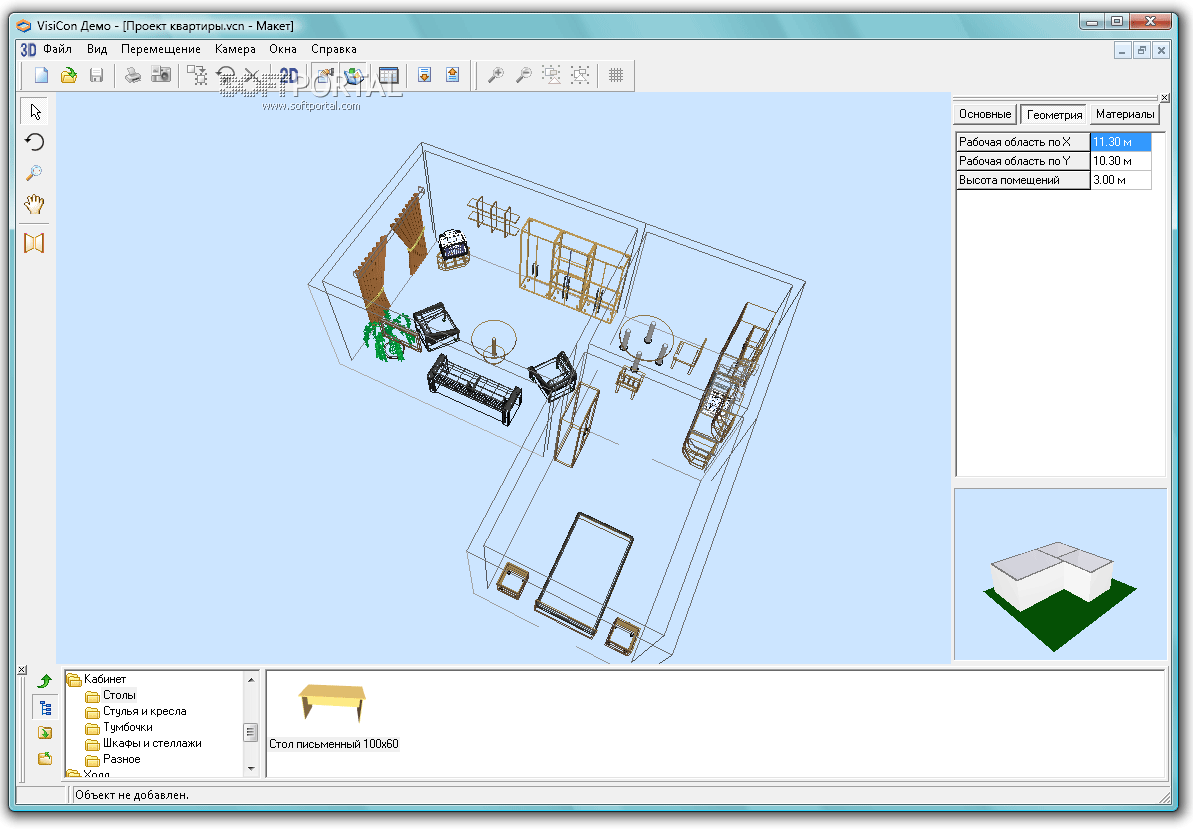Select the Стол письменный 100x60 thumbnail
This screenshot has width=1193, height=829.
(332, 703)
